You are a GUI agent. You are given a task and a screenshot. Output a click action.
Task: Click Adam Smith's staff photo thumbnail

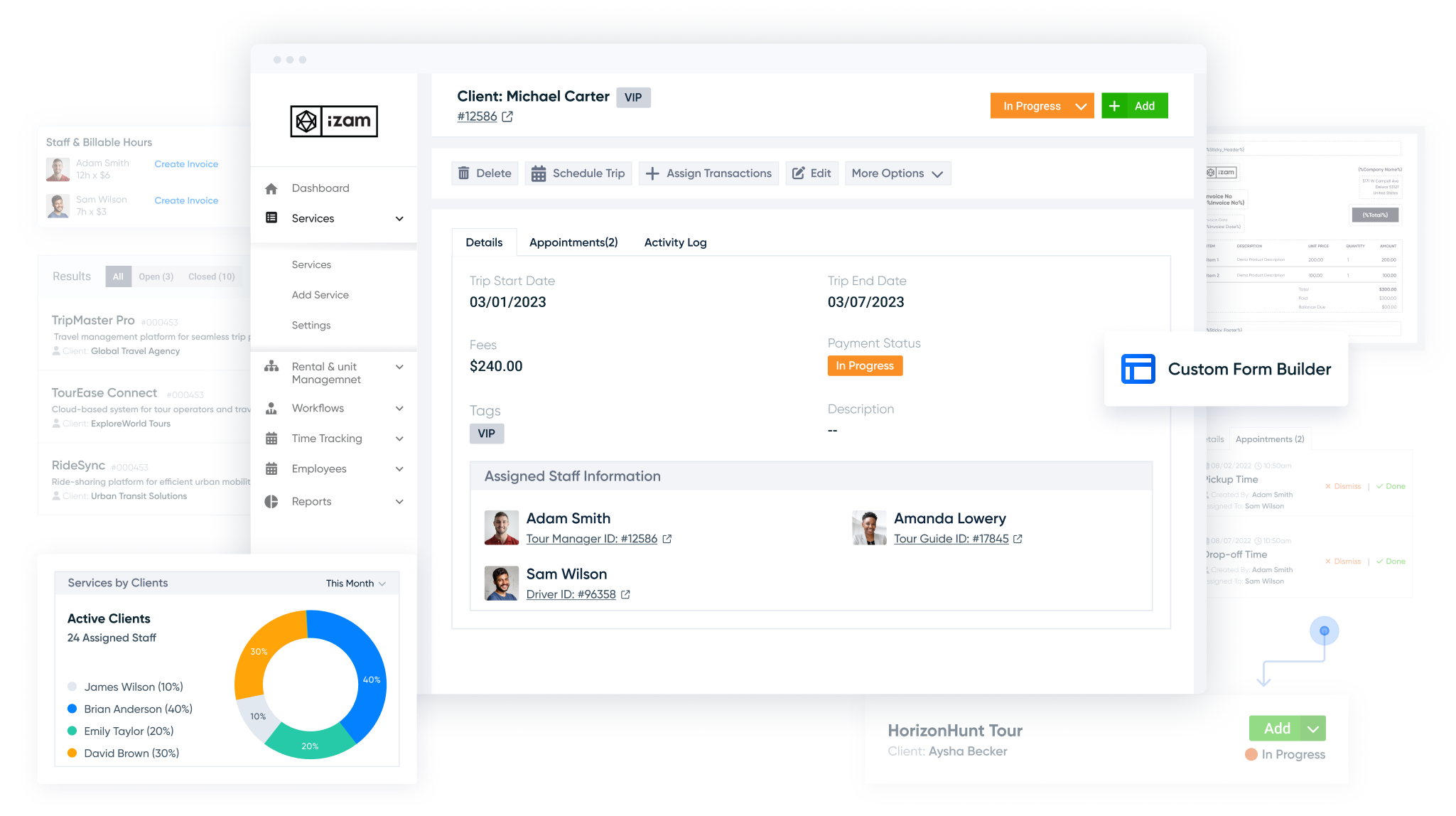pyautogui.click(x=501, y=527)
